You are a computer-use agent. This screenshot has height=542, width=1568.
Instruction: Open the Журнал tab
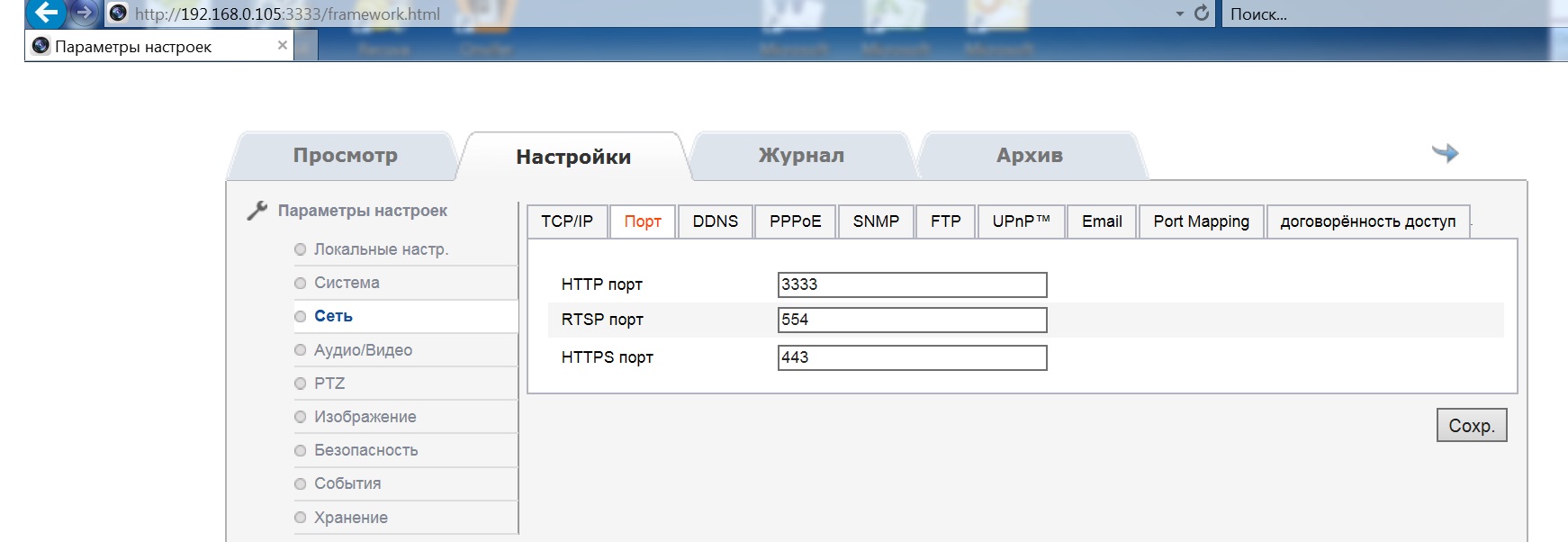[801, 156]
